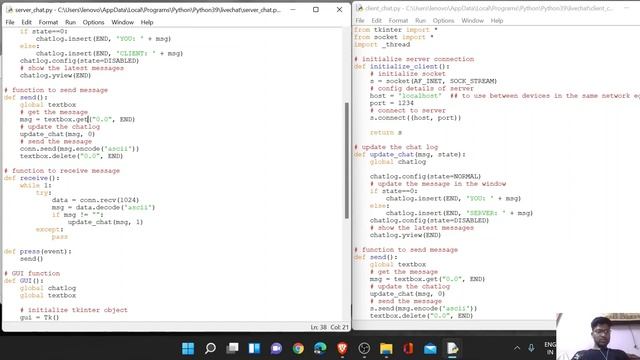Open Help menu in server_chat.py window

pyautogui.click(x=147, y=22)
